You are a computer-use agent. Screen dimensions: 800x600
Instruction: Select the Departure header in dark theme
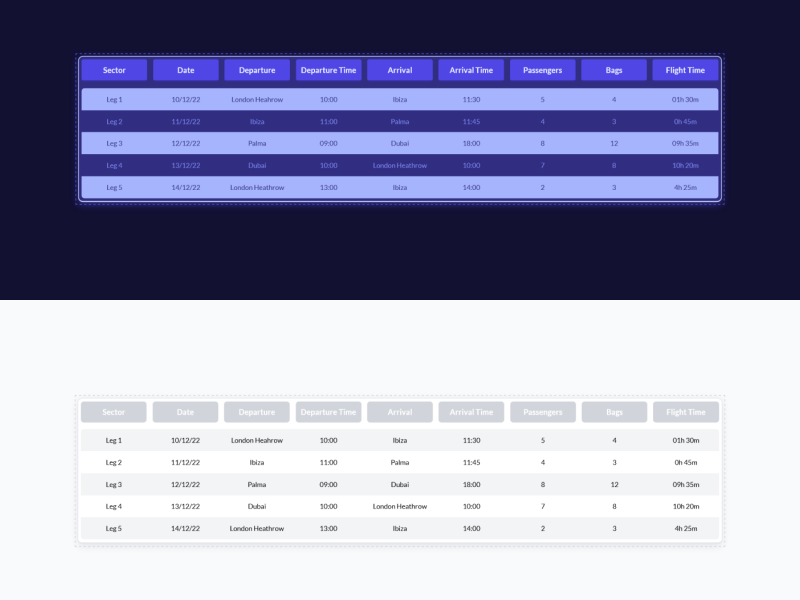(x=257, y=70)
